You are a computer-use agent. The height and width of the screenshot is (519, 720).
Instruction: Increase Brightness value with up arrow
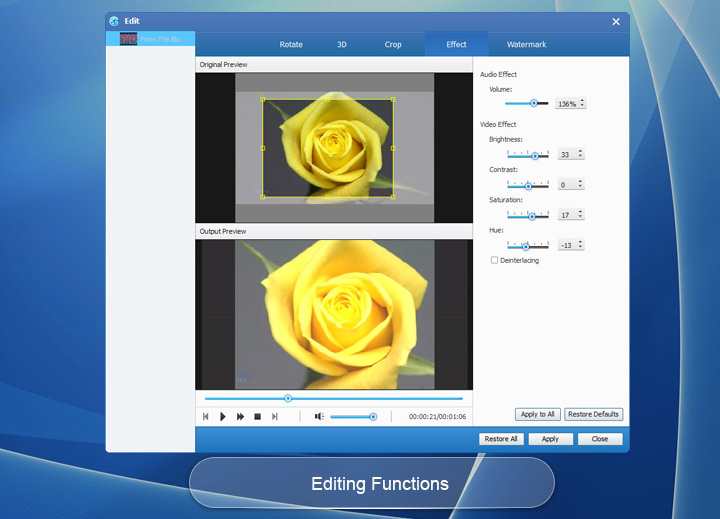pyautogui.click(x=580, y=151)
